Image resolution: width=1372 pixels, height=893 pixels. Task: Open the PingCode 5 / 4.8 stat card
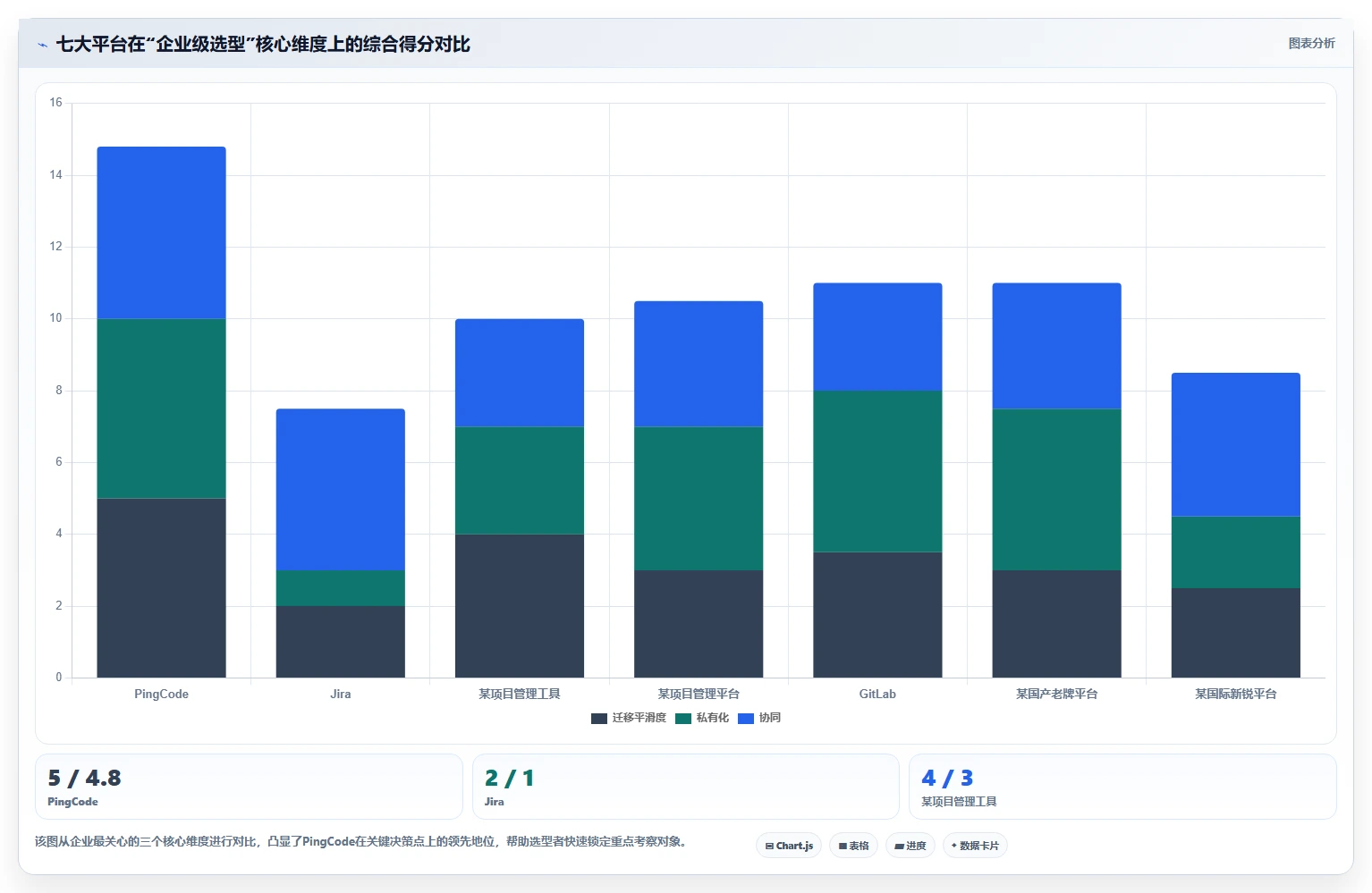click(249, 787)
